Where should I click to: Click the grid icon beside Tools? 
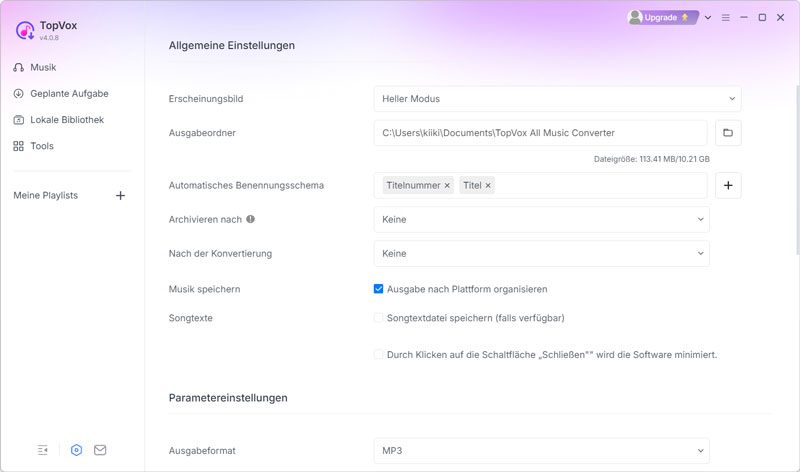pyautogui.click(x=18, y=146)
